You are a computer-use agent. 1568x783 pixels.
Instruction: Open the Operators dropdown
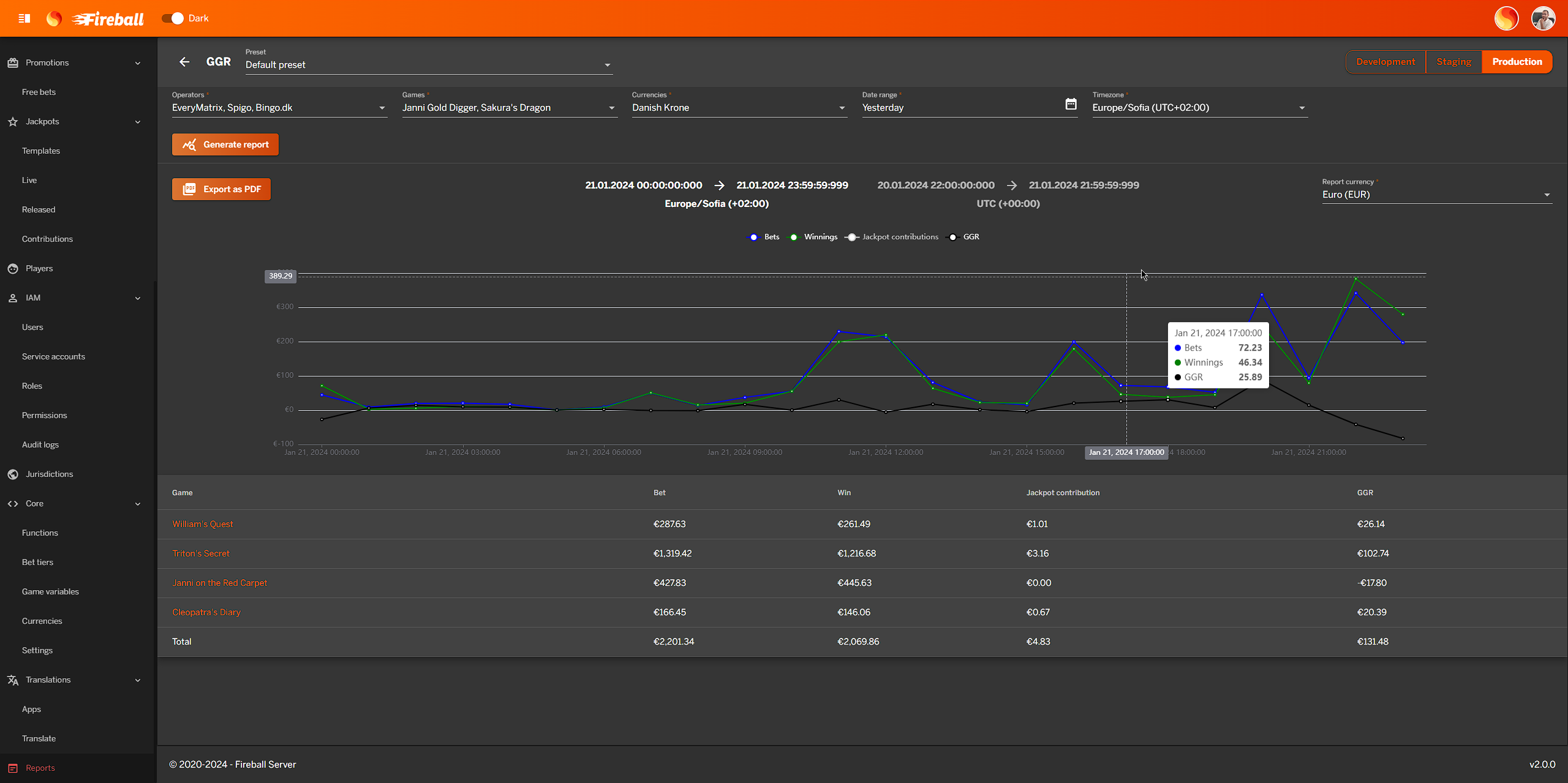click(279, 108)
